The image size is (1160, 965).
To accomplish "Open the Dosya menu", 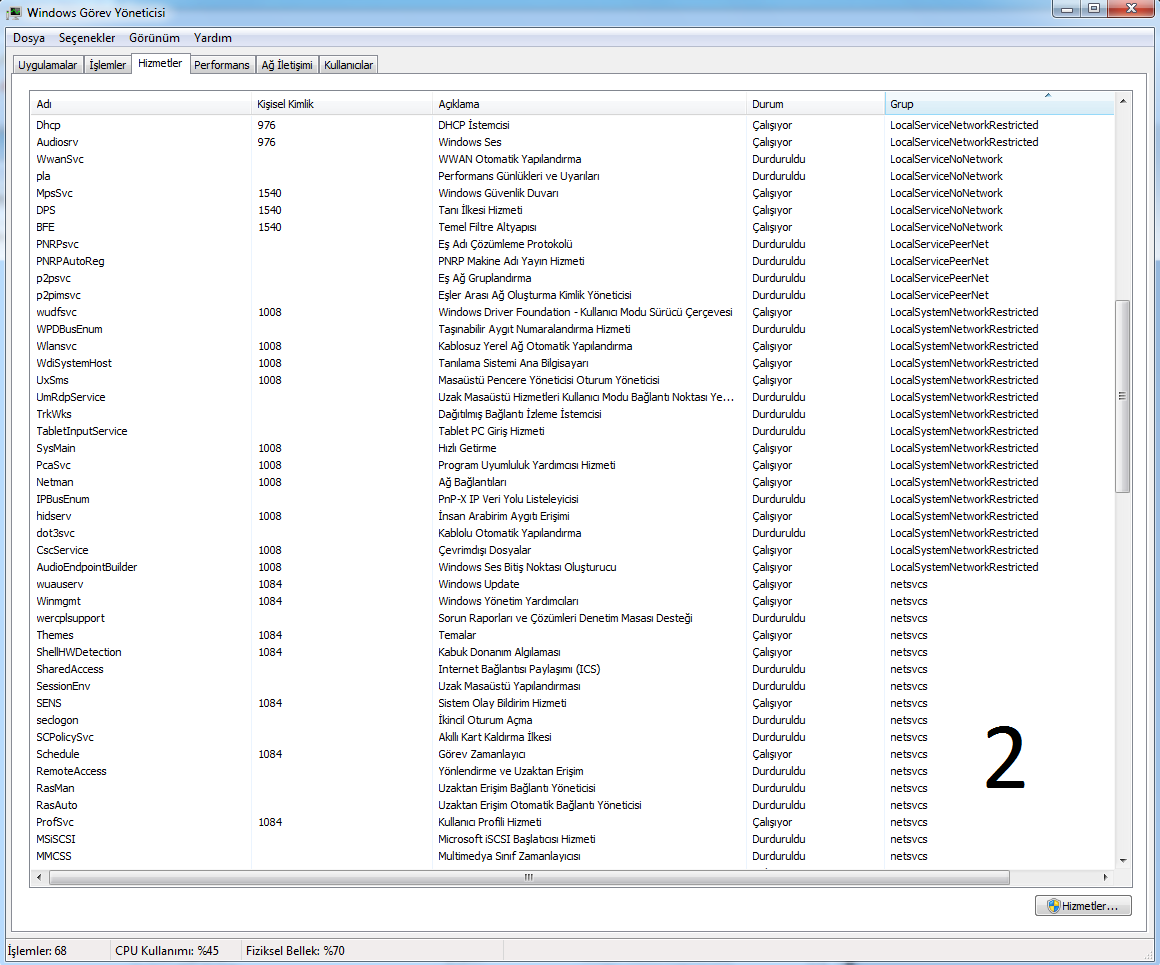I will 29,38.
